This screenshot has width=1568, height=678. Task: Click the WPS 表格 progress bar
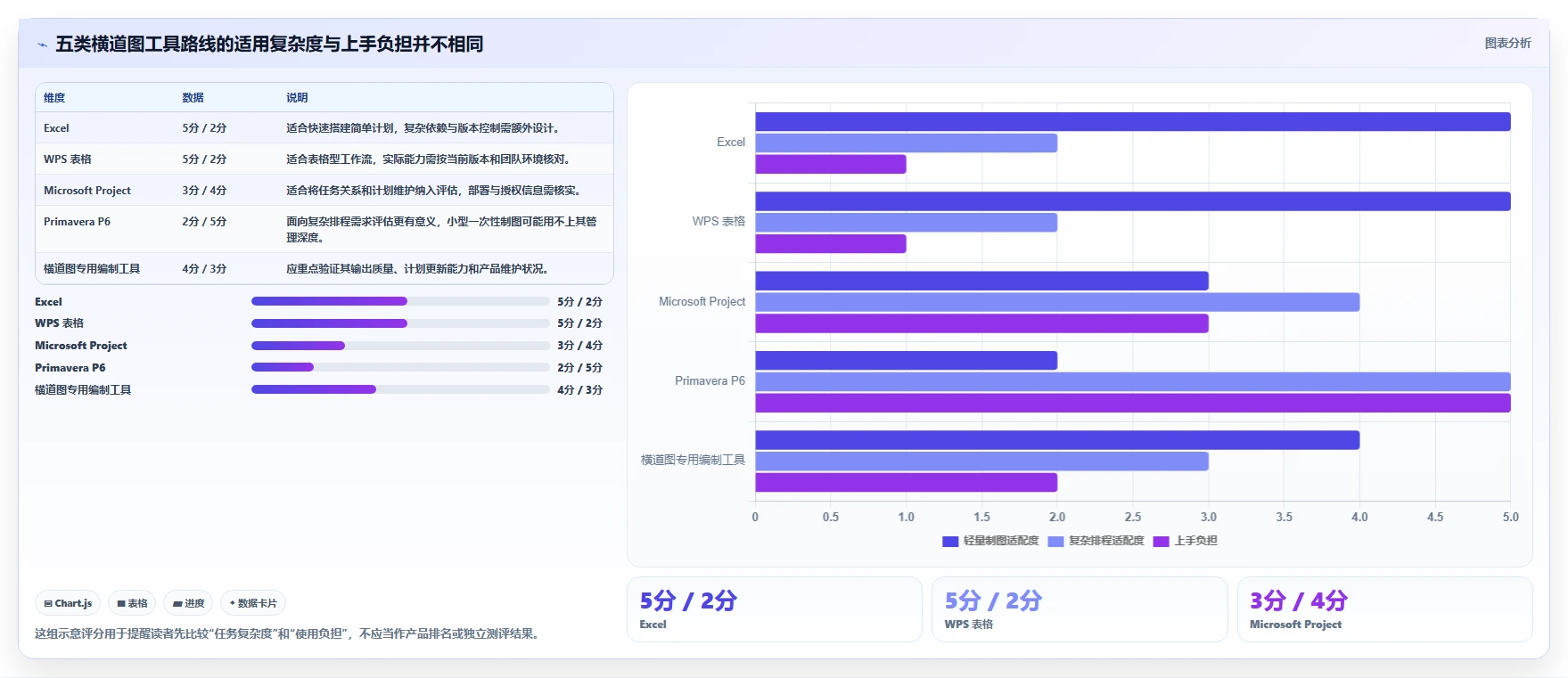pyautogui.click(x=400, y=323)
